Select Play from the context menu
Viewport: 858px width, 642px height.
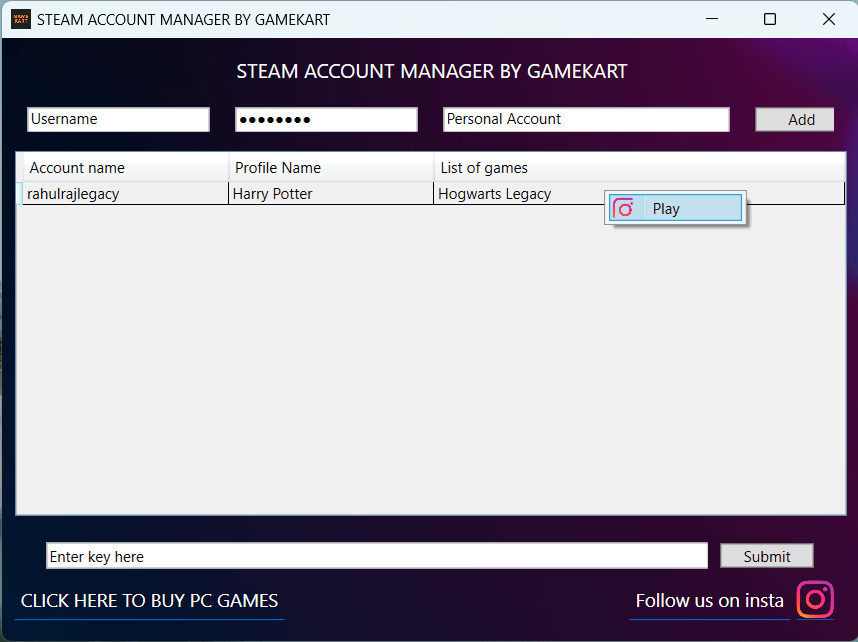pyautogui.click(x=675, y=209)
